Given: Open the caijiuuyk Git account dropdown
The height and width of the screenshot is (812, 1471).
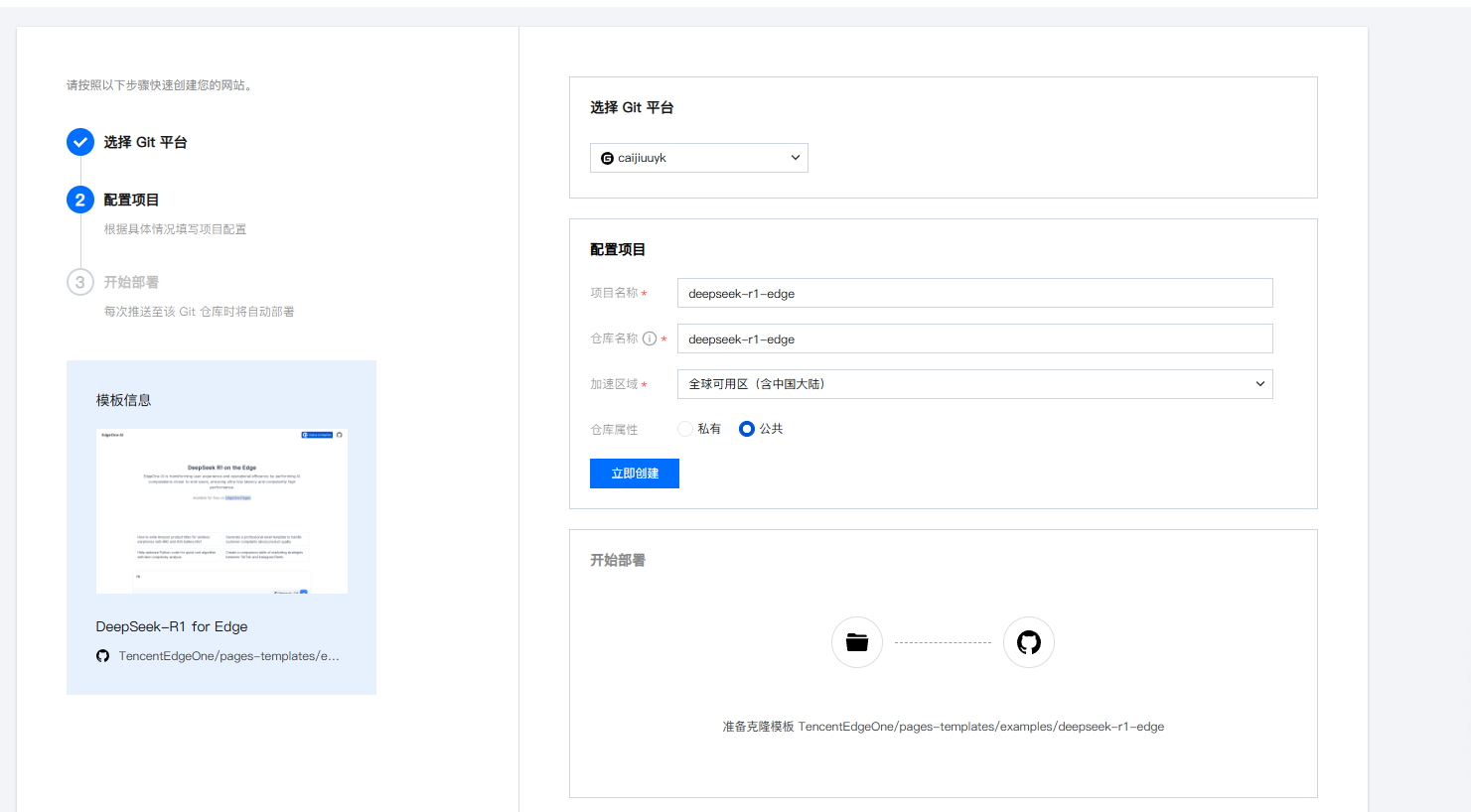Looking at the screenshot, I should [699, 158].
